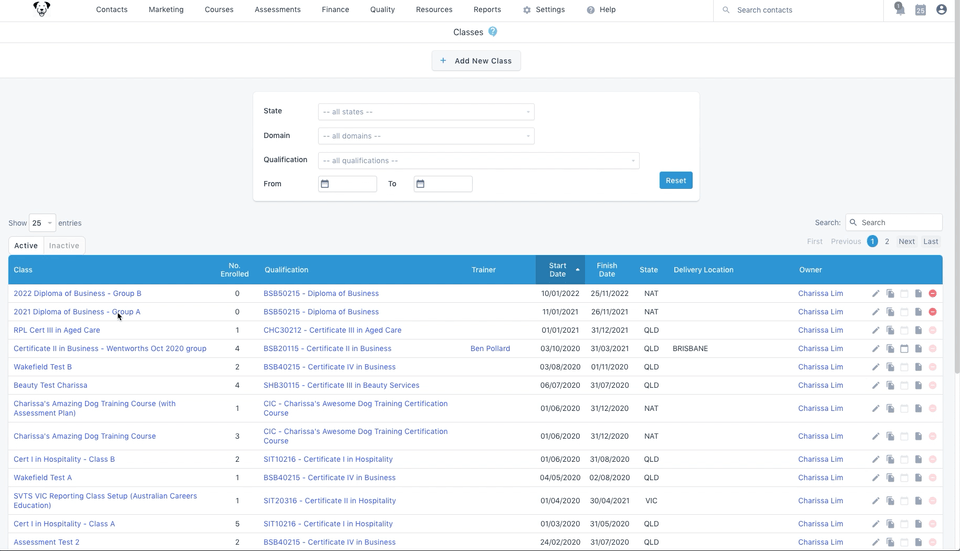The image size is (960, 551).
Task: Edit the Wentworths Oct 2020 group class
Action: (x=876, y=348)
